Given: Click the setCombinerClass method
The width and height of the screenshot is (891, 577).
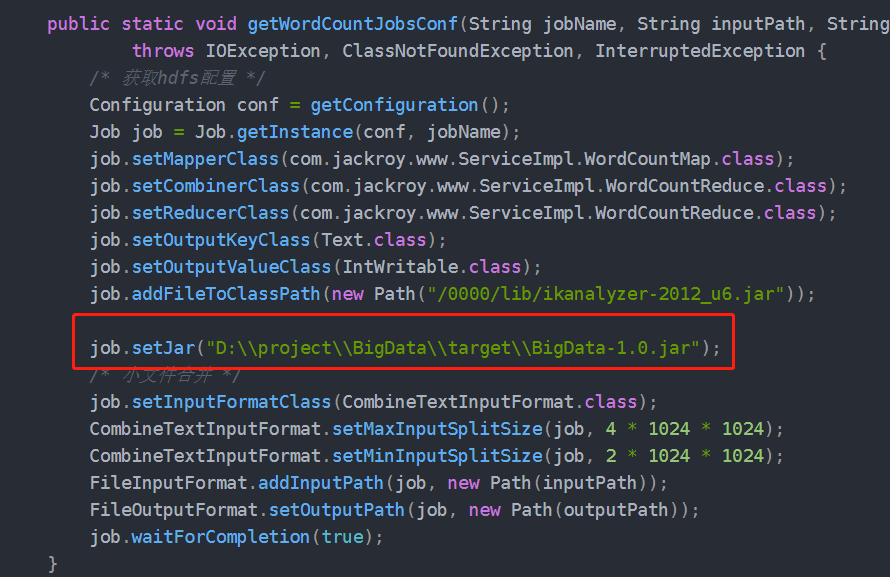Looking at the screenshot, I should 216,186.
